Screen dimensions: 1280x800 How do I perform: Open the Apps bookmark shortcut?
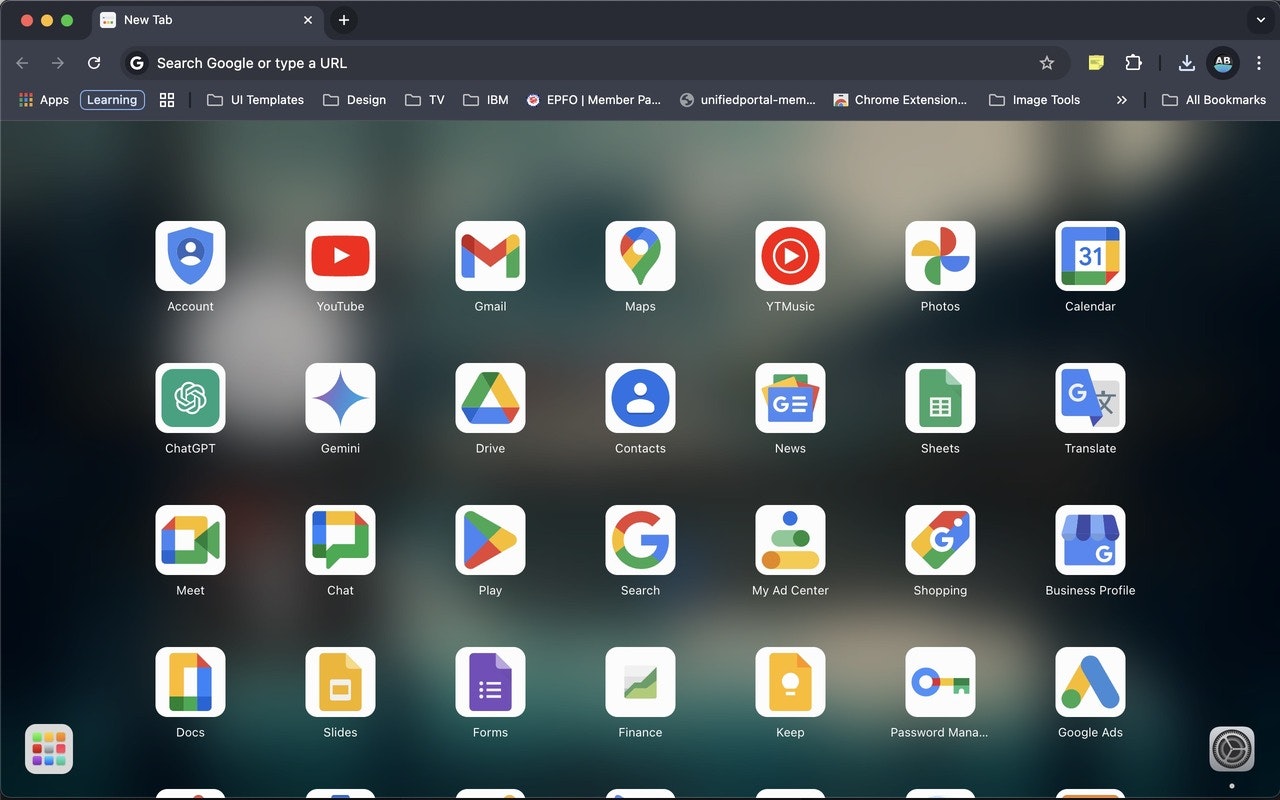pos(44,100)
